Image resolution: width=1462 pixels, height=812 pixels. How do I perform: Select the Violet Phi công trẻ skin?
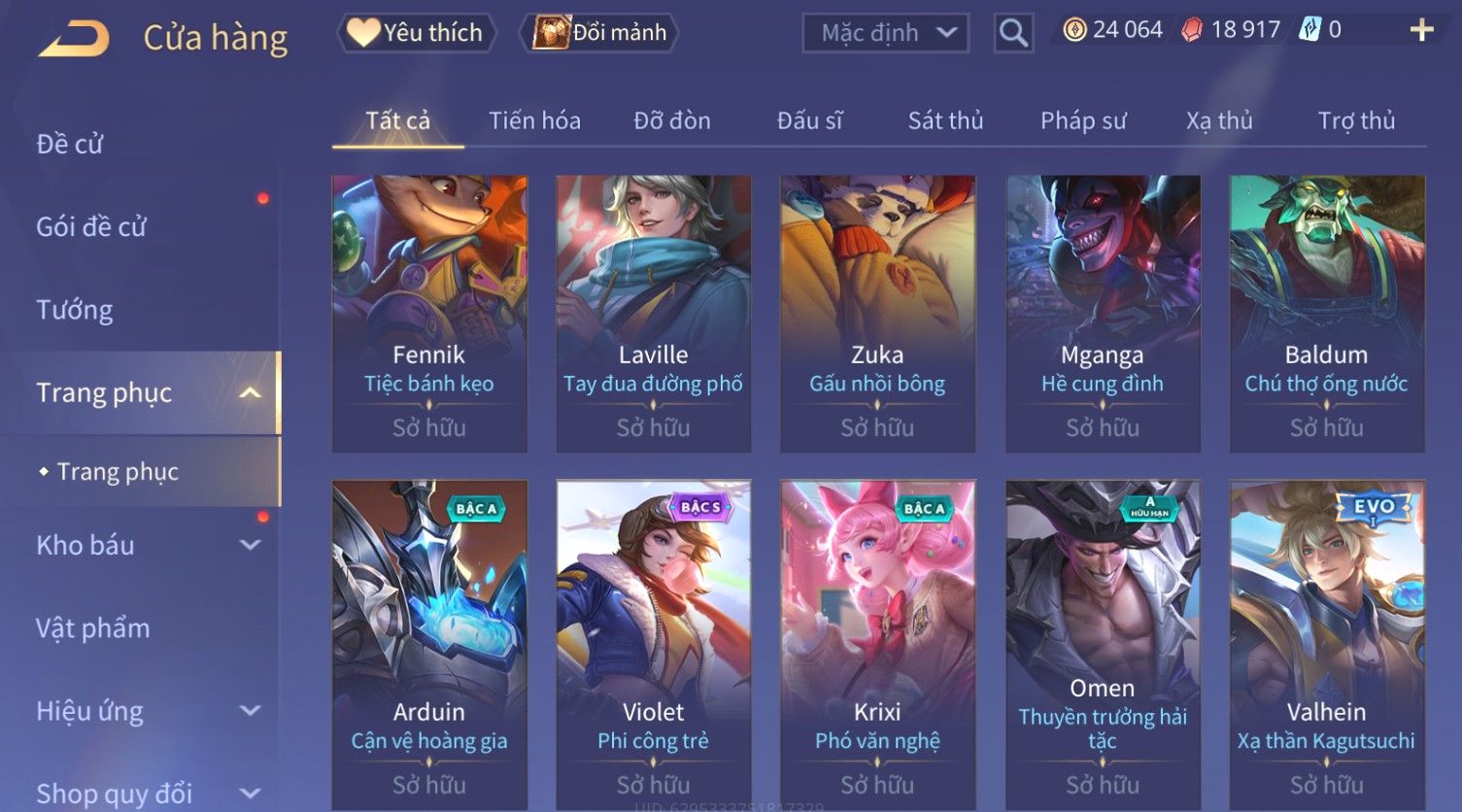653,645
